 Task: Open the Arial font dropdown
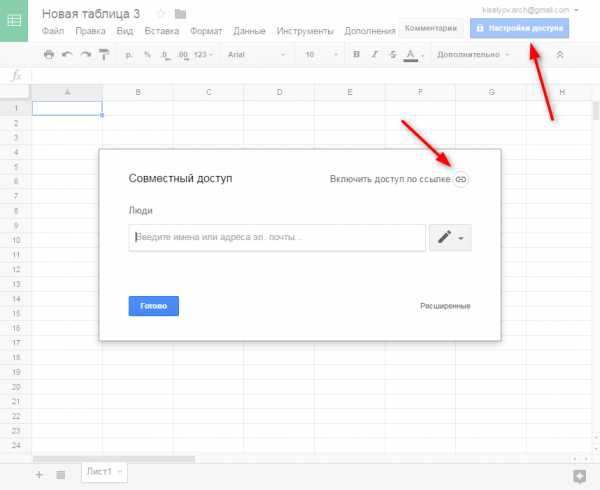click(256, 55)
